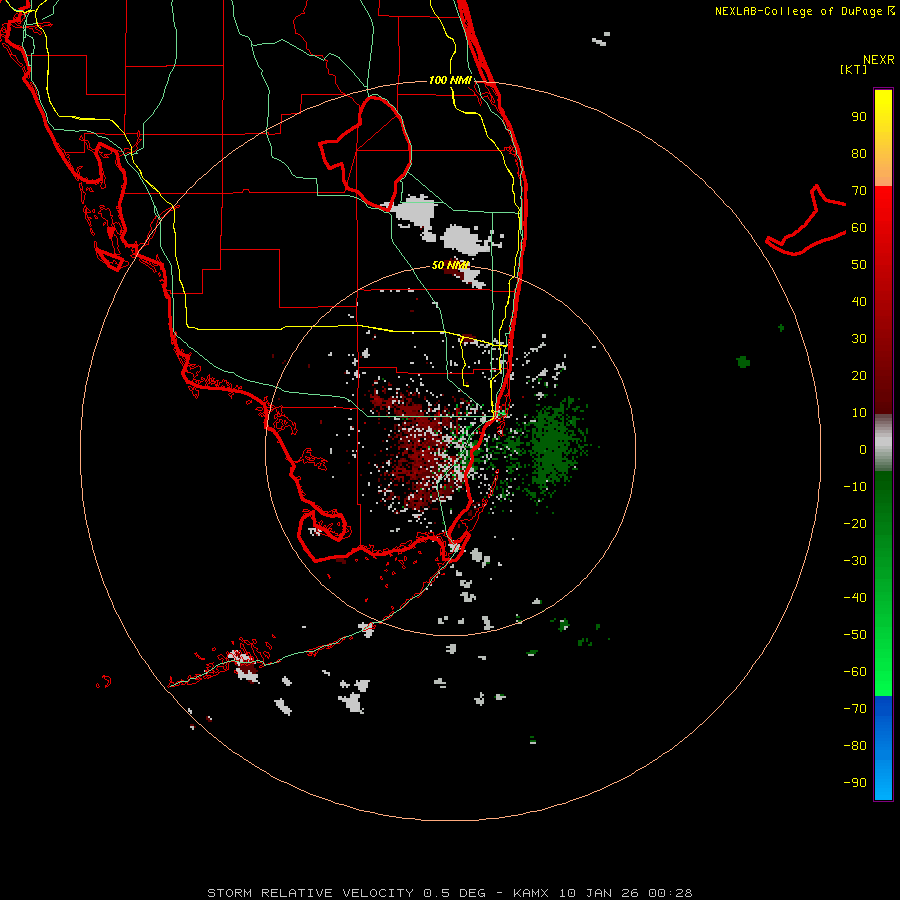The height and width of the screenshot is (900, 900).
Task: Click the 60 value on the velocity scale
Action: pos(859,227)
